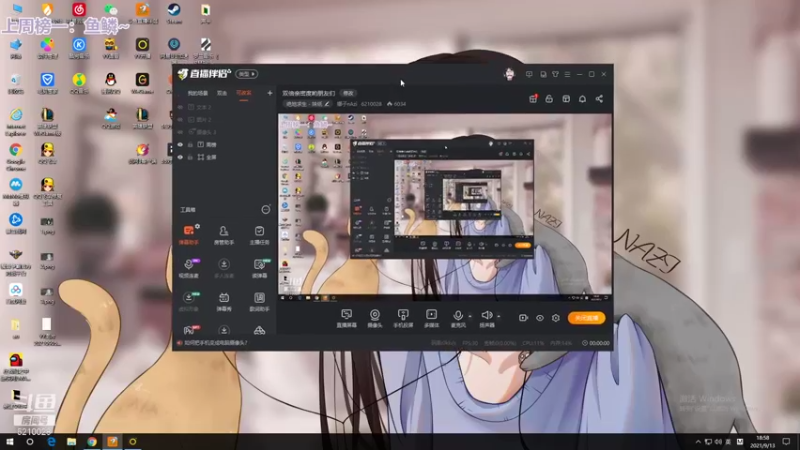Image resolution: width=800 pixels, height=450 pixels.
Task: Select the 全屏 source row
Action: (x=224, y=157)
